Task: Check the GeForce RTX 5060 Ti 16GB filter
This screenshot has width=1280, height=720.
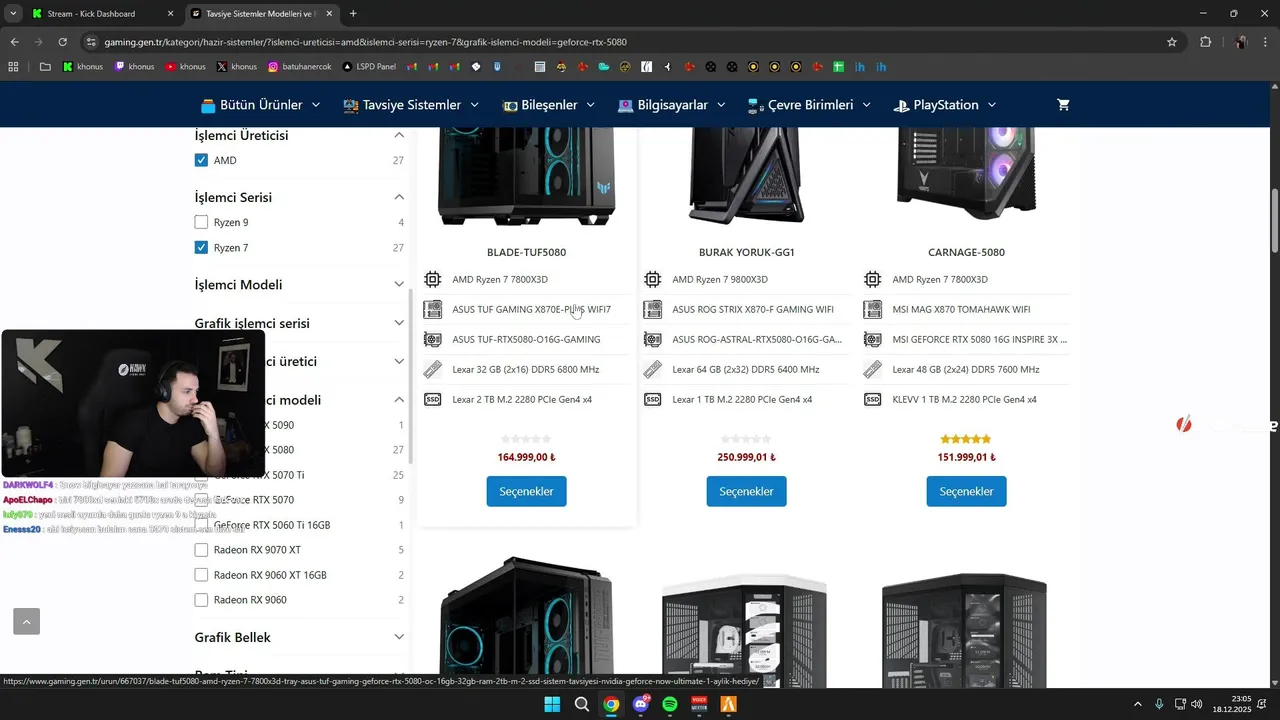Action: tap(201, 525)
